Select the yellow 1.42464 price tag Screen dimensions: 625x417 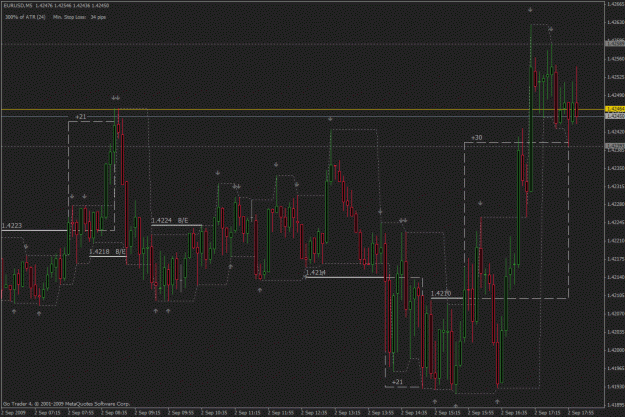pos(615,109)
